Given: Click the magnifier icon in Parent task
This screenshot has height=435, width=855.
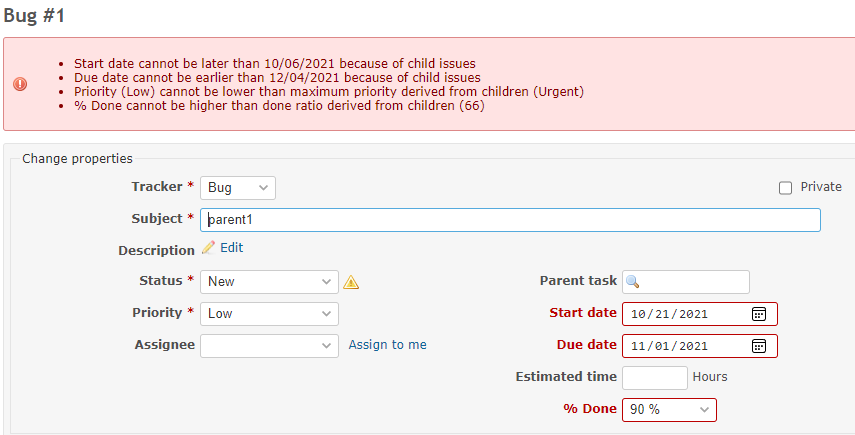Looking at the screenshot, I should tap(633, 282).
